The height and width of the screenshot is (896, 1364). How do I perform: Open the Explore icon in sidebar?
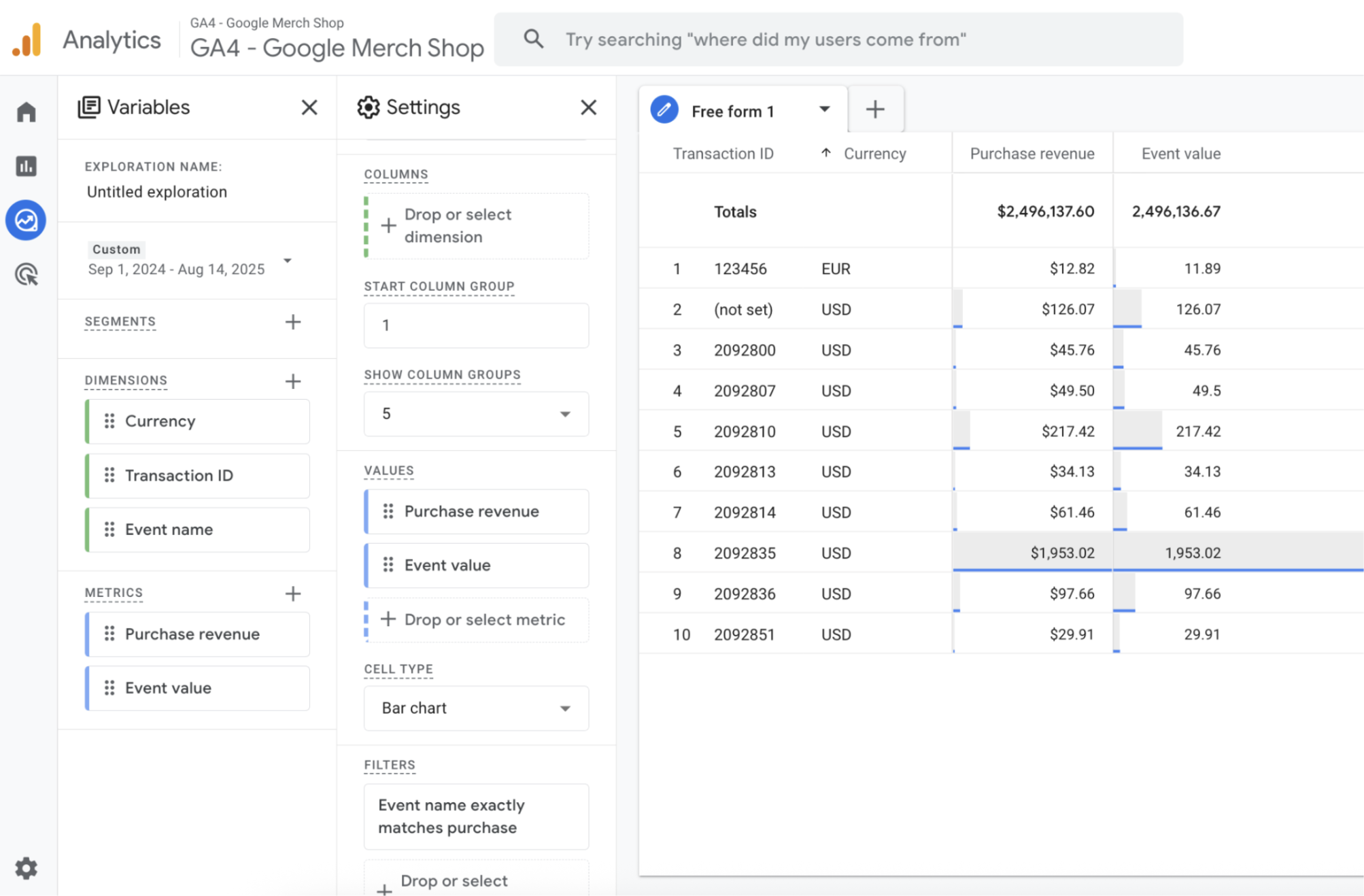[26, 220]
